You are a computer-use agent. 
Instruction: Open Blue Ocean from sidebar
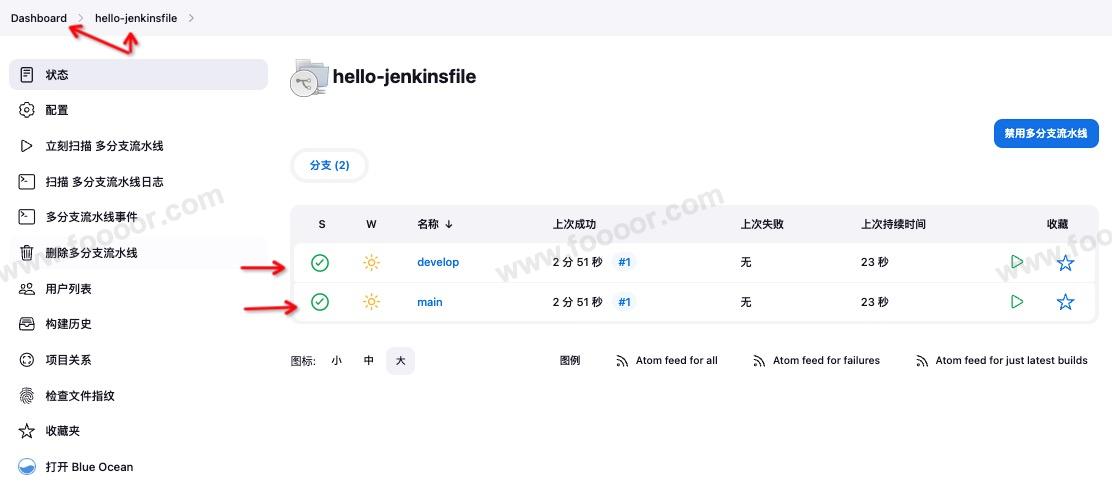(88, 467)
